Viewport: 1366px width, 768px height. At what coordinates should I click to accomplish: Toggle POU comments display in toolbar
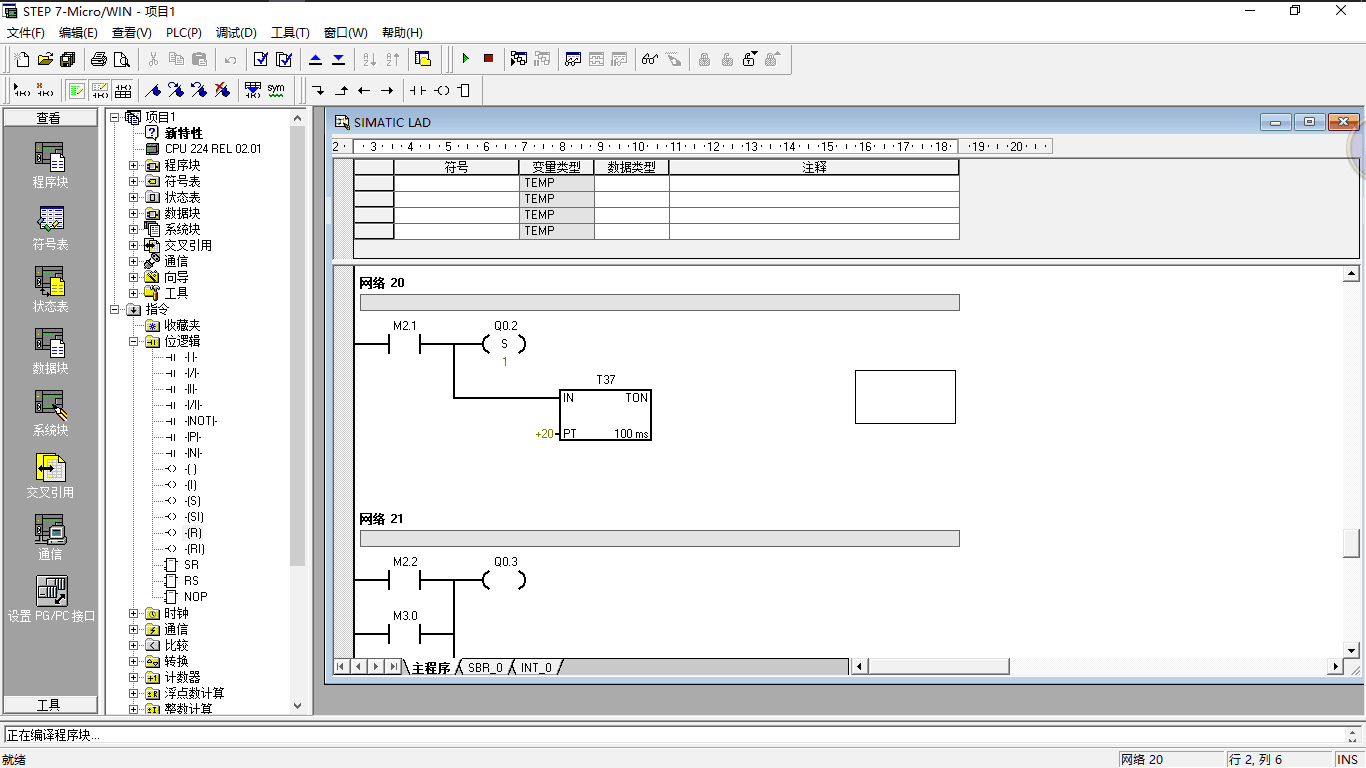click(x=77, y=90)
